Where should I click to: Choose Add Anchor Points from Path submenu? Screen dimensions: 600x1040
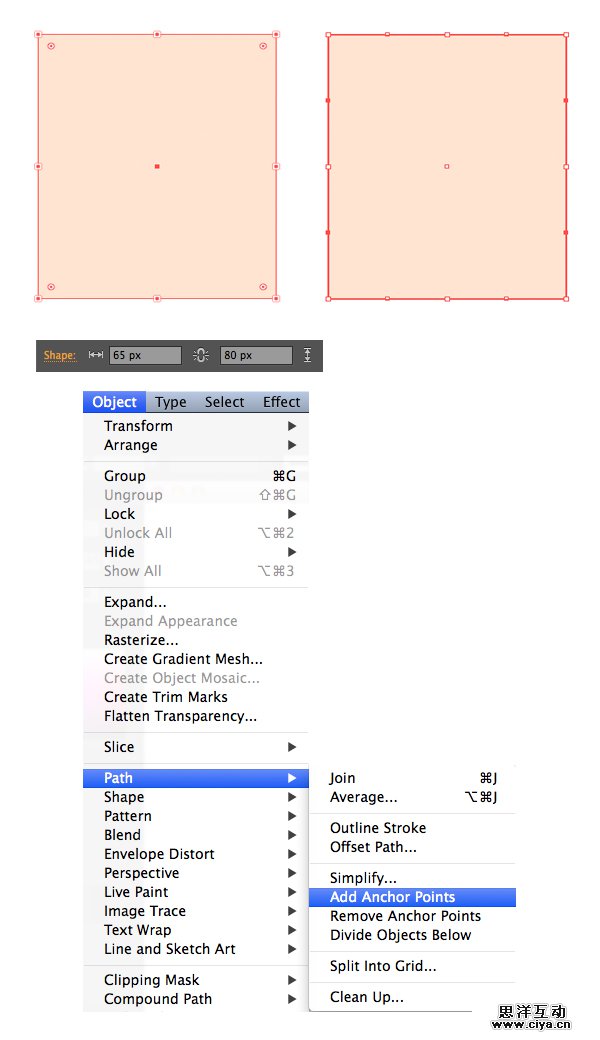[x=392, y=897]
